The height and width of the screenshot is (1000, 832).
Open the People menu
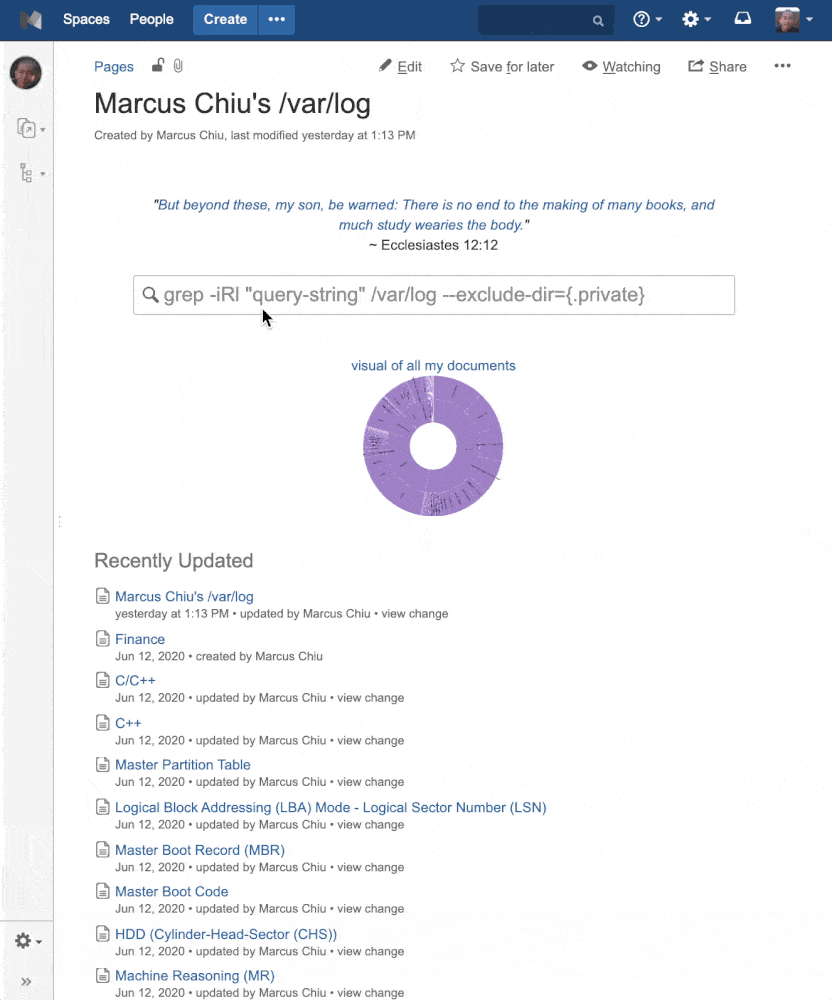(x=151, y=19)
